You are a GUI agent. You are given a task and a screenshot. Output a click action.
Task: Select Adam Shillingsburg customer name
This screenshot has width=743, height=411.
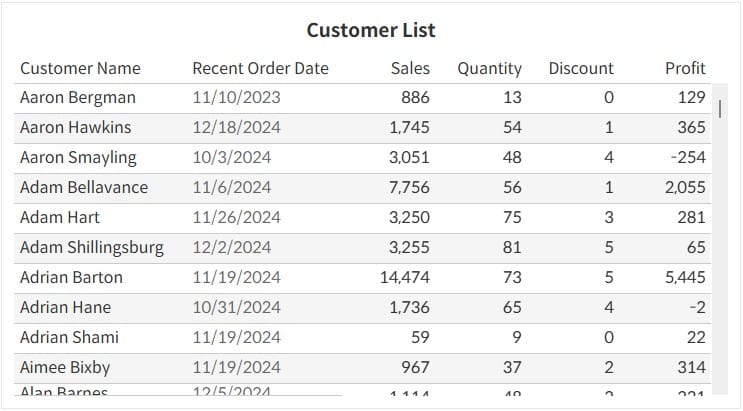92,248
